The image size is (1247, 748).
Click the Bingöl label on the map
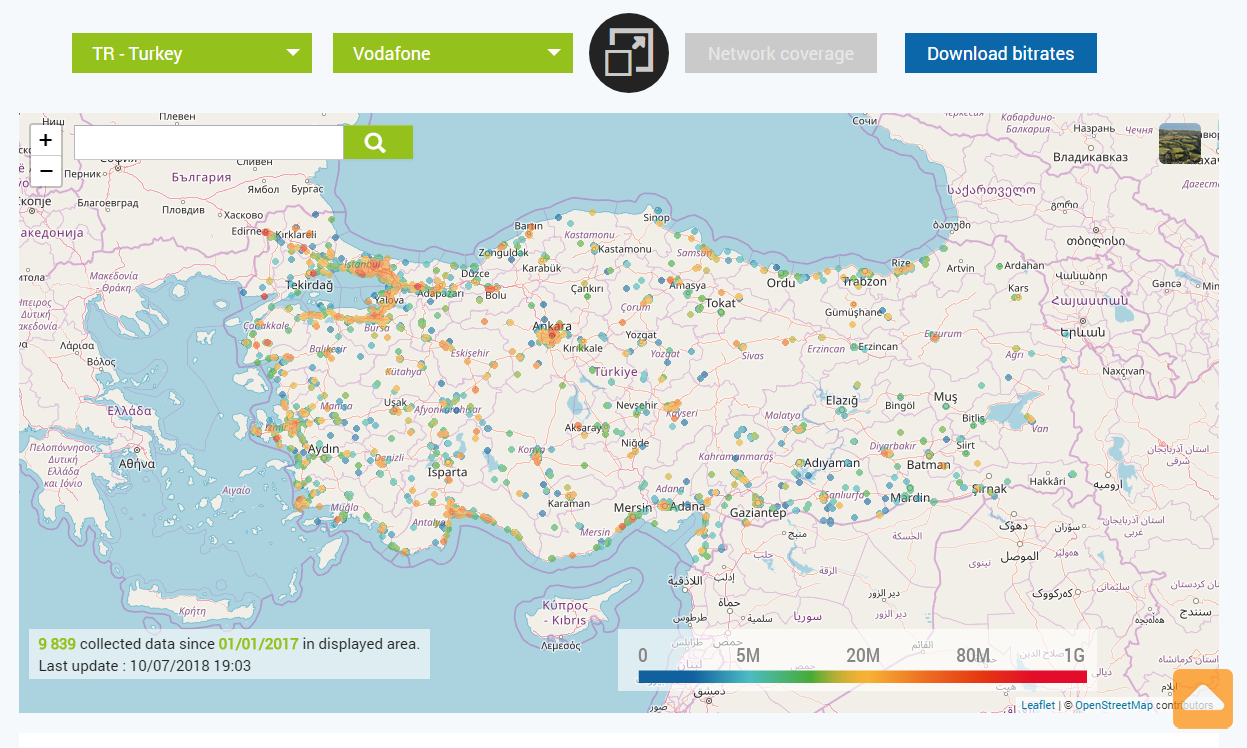[900, 406]
